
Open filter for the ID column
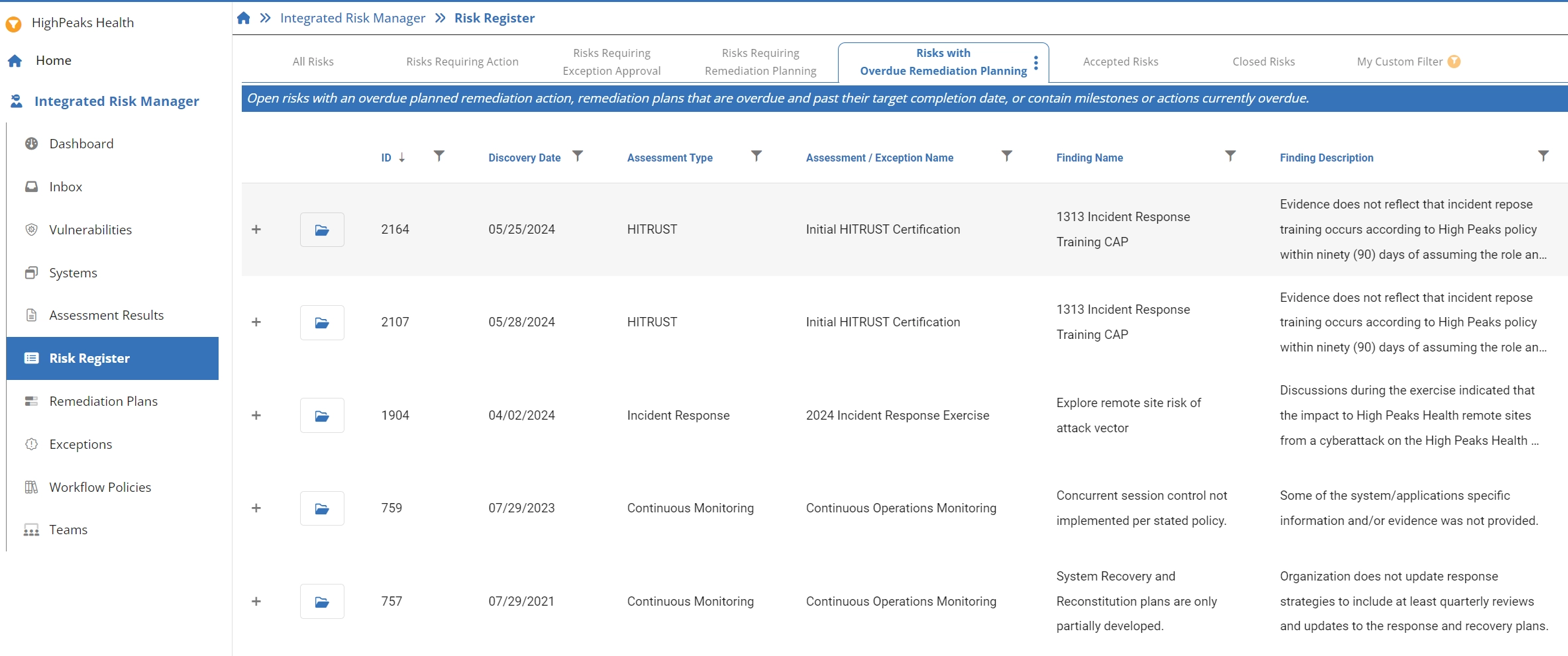439,156
